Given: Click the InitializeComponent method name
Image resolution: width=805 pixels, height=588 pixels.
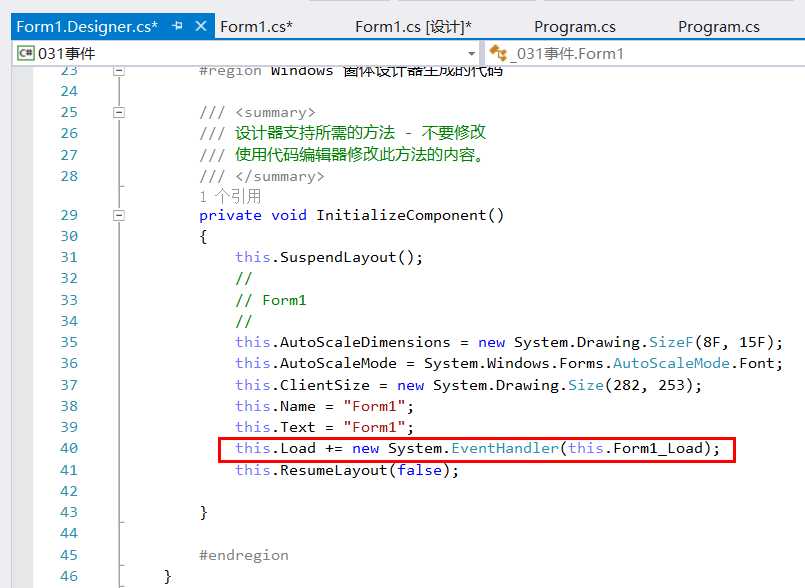Looking at the screenshot, I should (x=401, y=215).
